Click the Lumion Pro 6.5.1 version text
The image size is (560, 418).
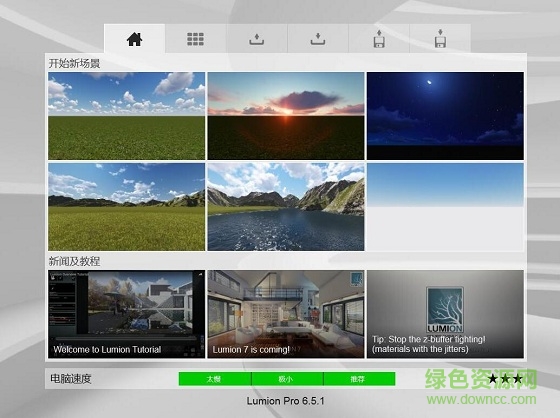pyautogui.click(x=285, y=401)
